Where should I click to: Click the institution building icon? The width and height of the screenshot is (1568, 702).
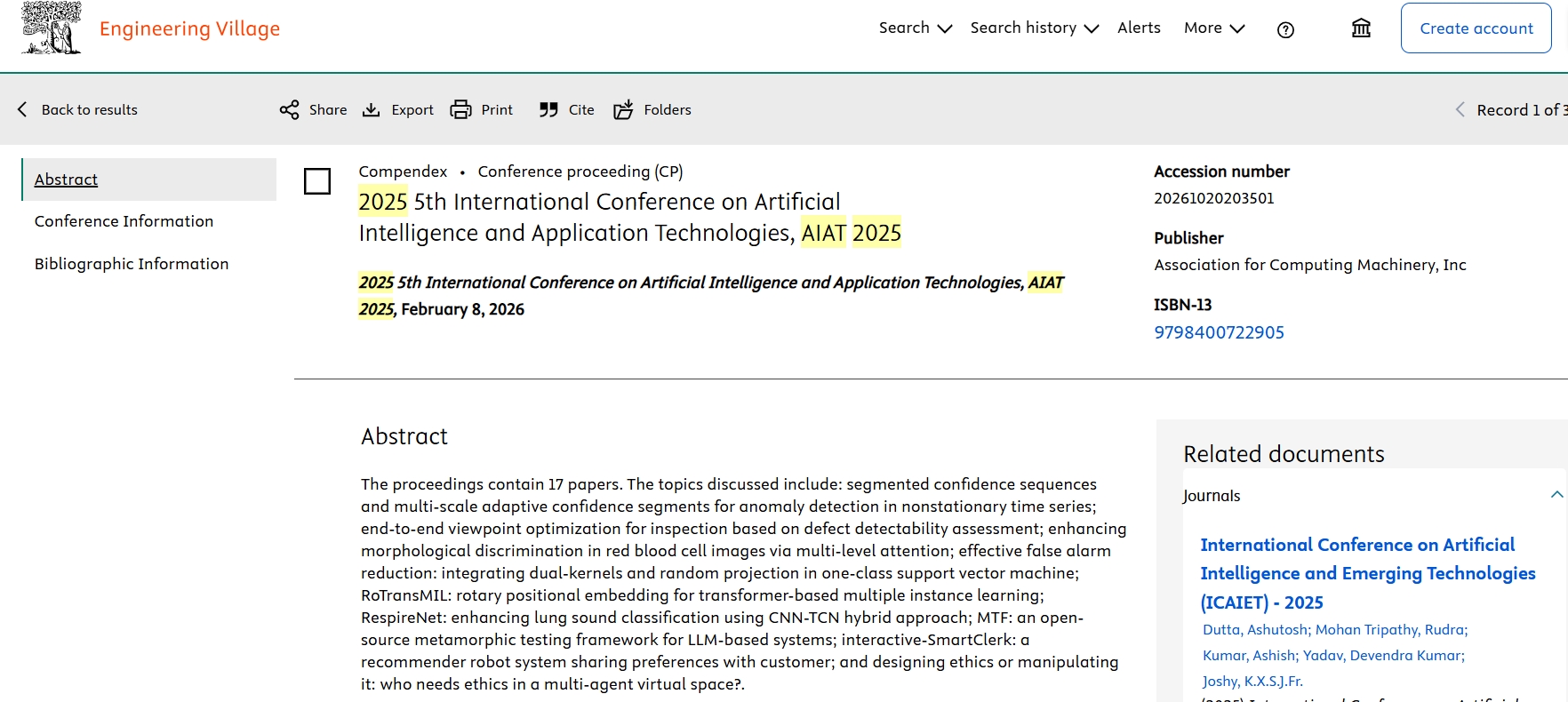(1360, 28)
